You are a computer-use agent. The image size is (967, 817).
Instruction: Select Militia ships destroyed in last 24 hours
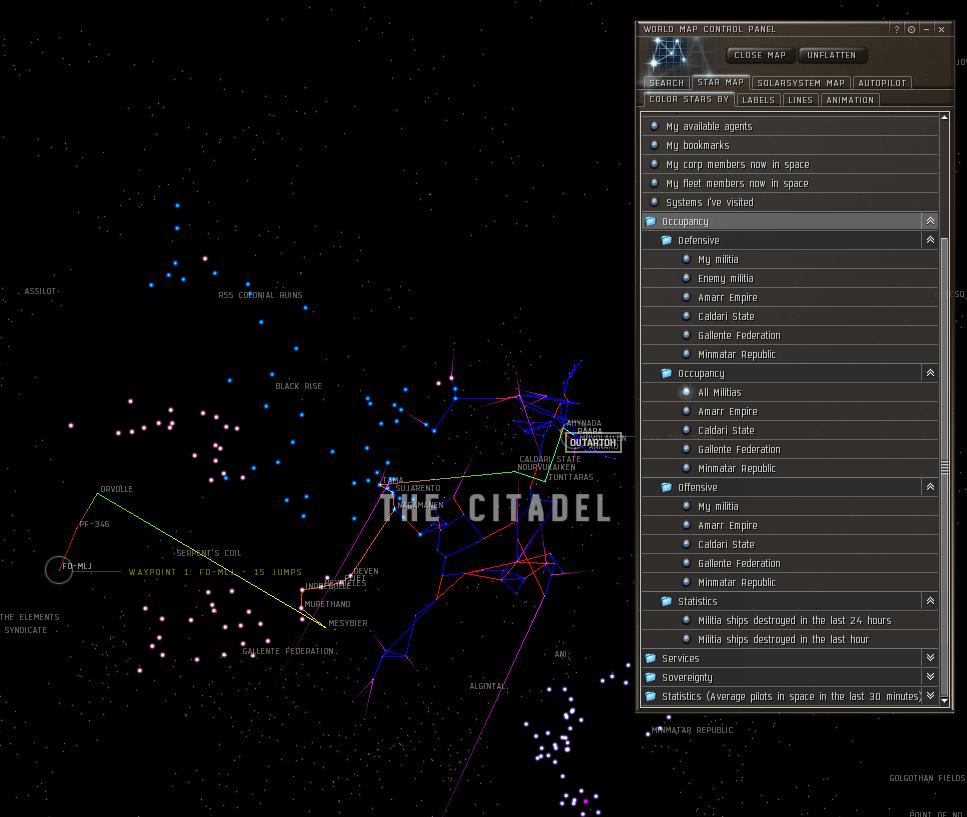(790, 620)
